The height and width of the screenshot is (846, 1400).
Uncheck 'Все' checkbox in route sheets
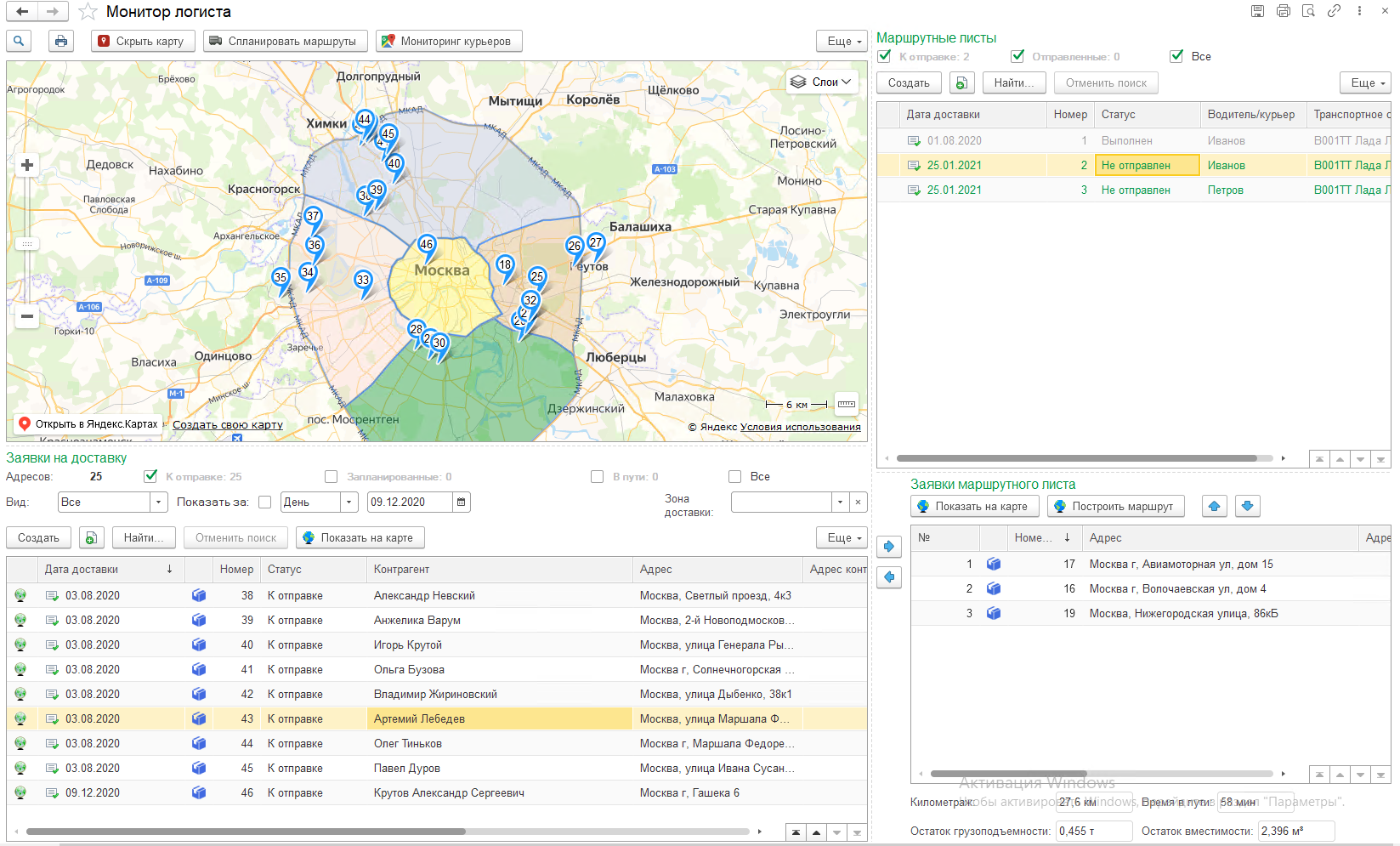[1176, 56]
